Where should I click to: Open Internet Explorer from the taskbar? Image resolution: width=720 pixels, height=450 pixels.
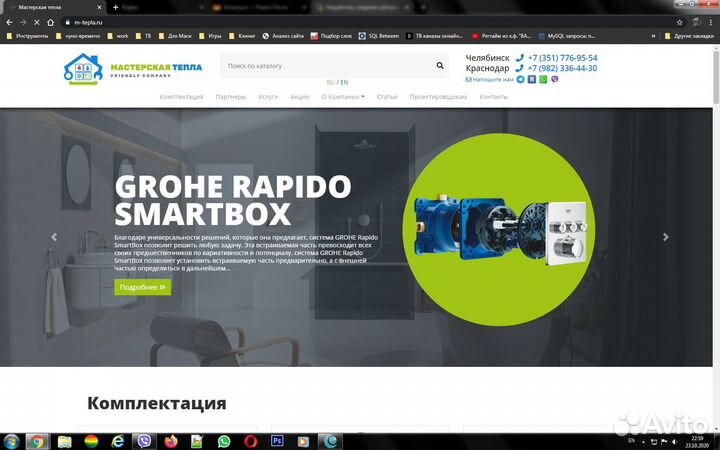118,442
